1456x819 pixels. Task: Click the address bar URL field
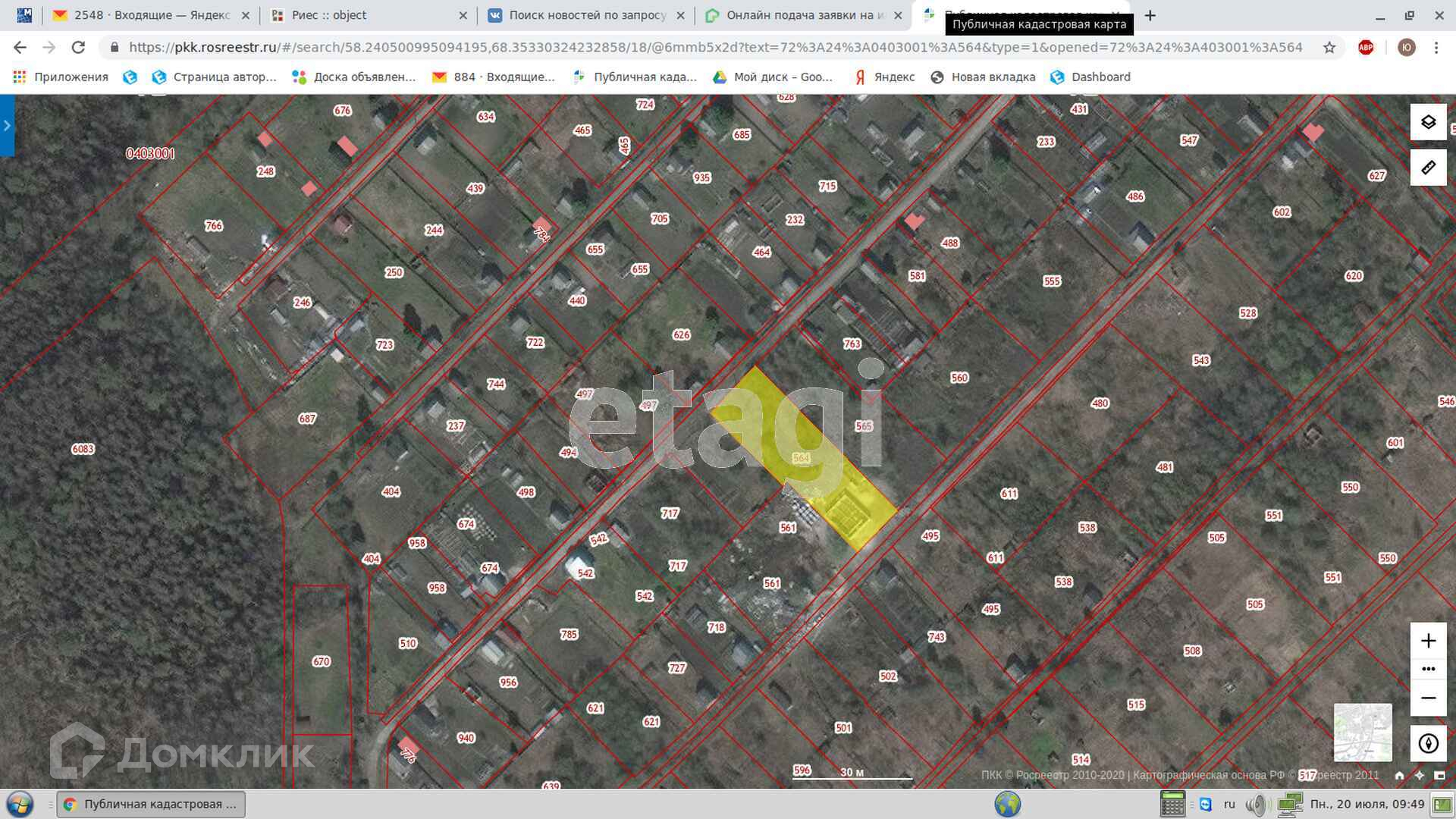click(713, 47)
